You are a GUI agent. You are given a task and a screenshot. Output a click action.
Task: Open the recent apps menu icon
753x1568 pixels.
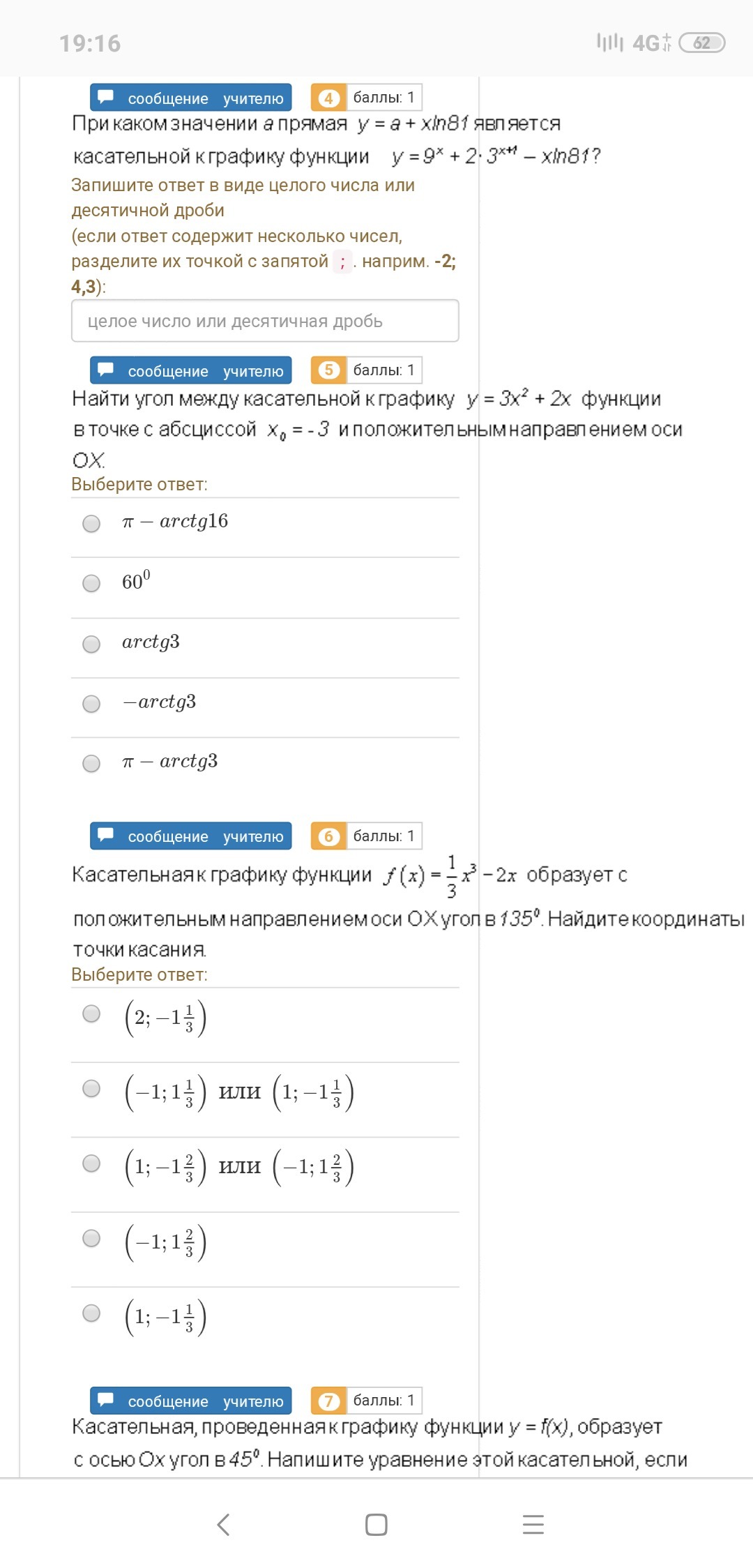533,1525
